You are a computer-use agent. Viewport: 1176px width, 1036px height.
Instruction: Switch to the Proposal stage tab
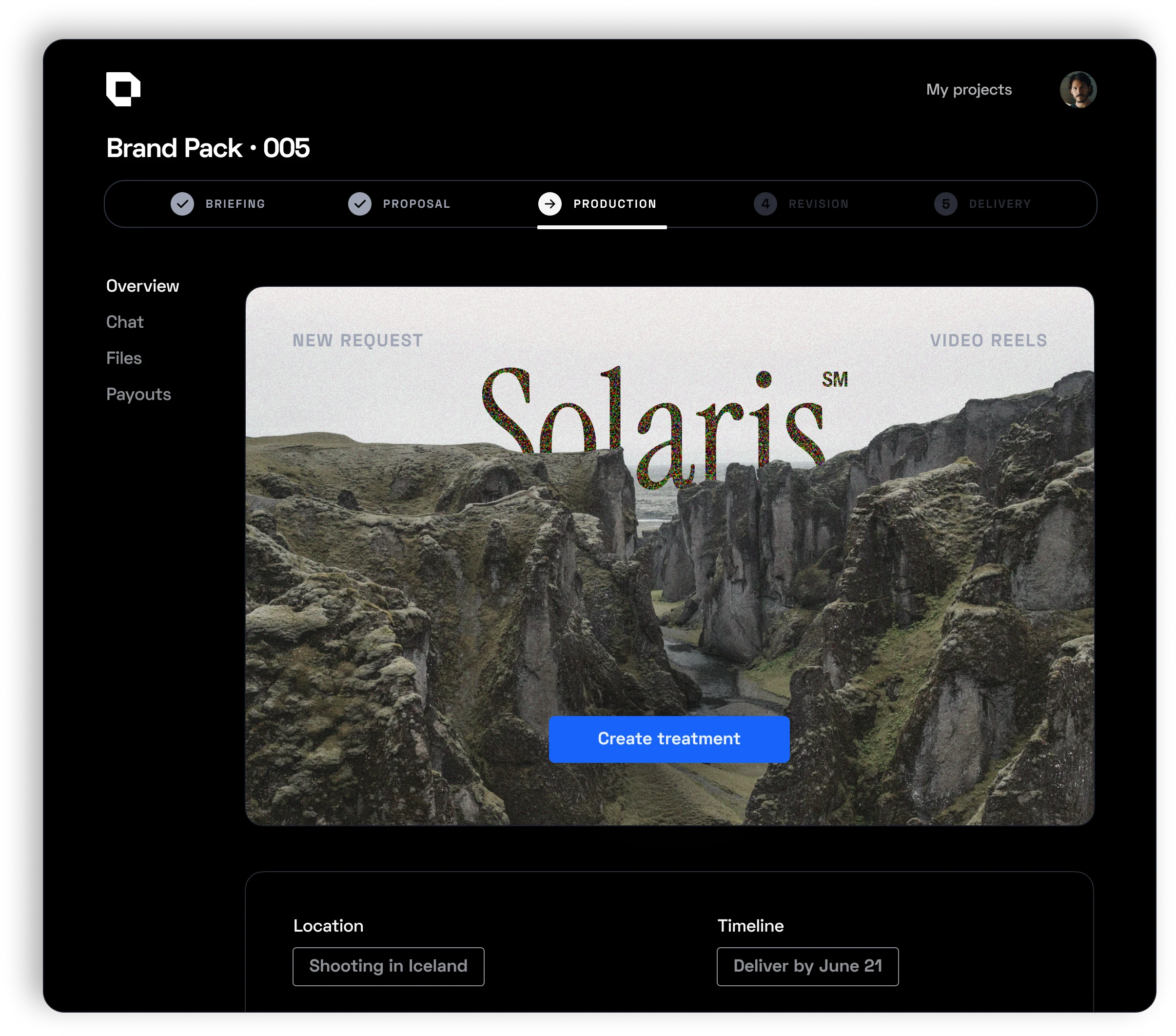pyautogui.click(x=416, y=204)
